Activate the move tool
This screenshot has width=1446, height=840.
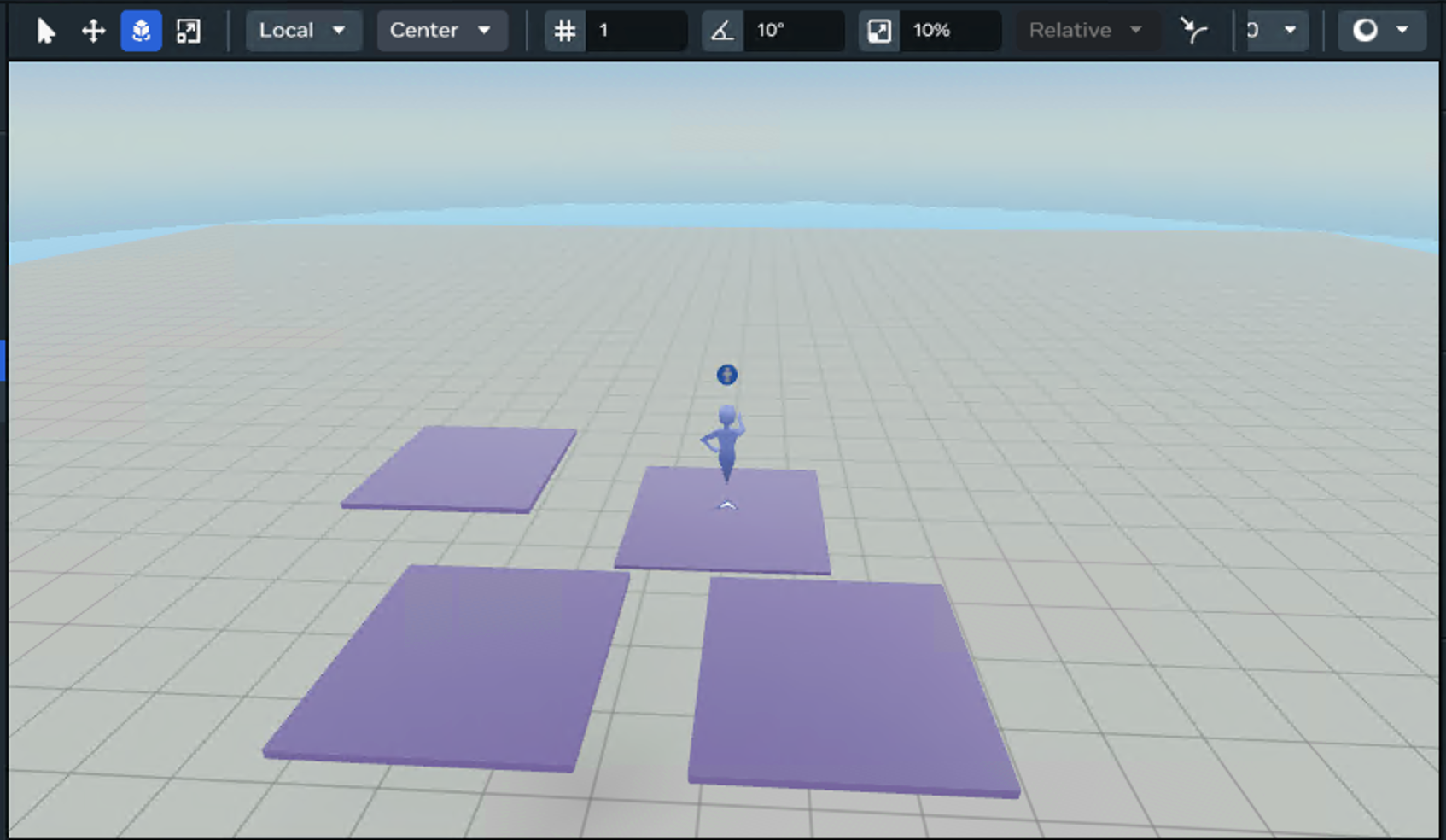tap(93, 31)
